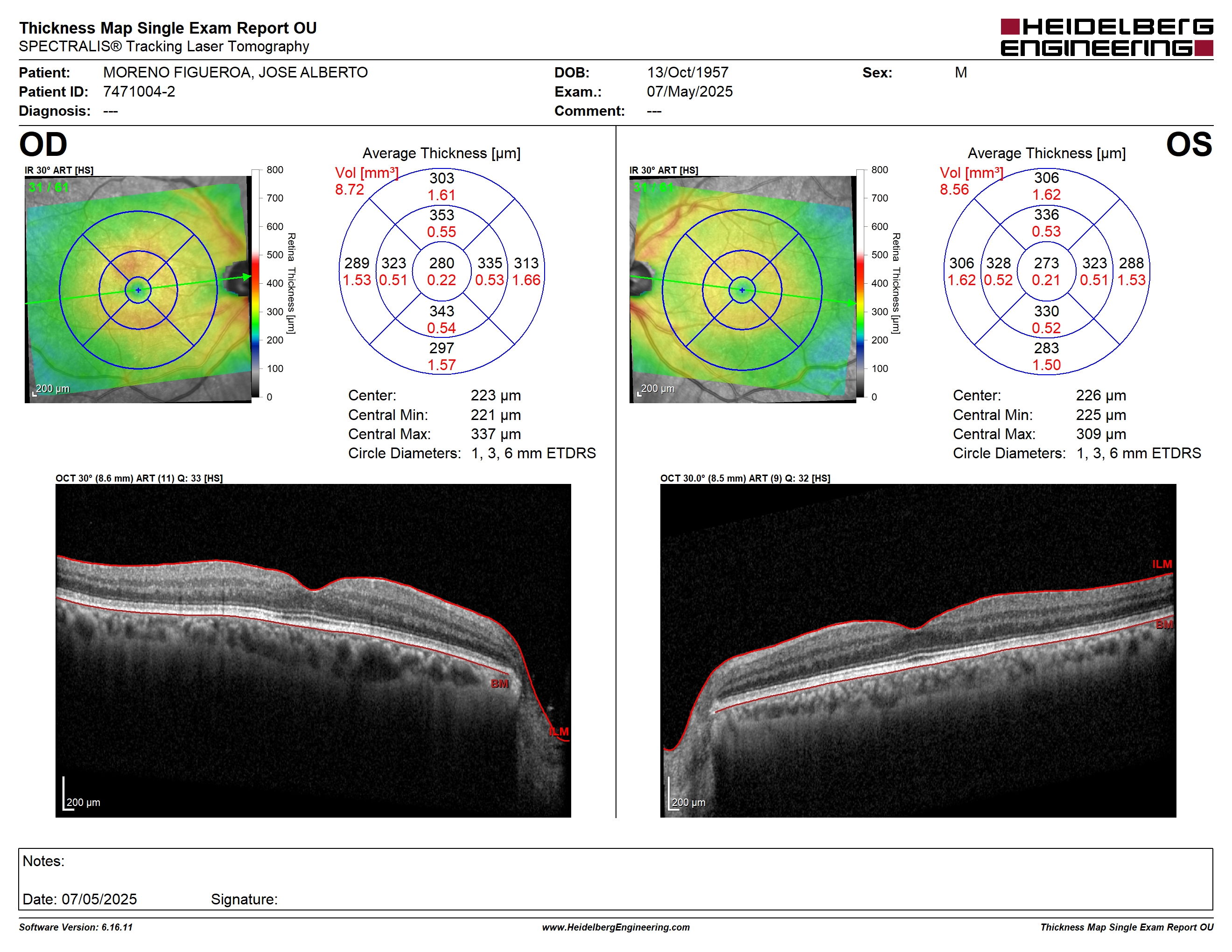Click the www.HeidelbergEngineering.com link
This screenshot has height=952, width=1232.
point(616,927)
